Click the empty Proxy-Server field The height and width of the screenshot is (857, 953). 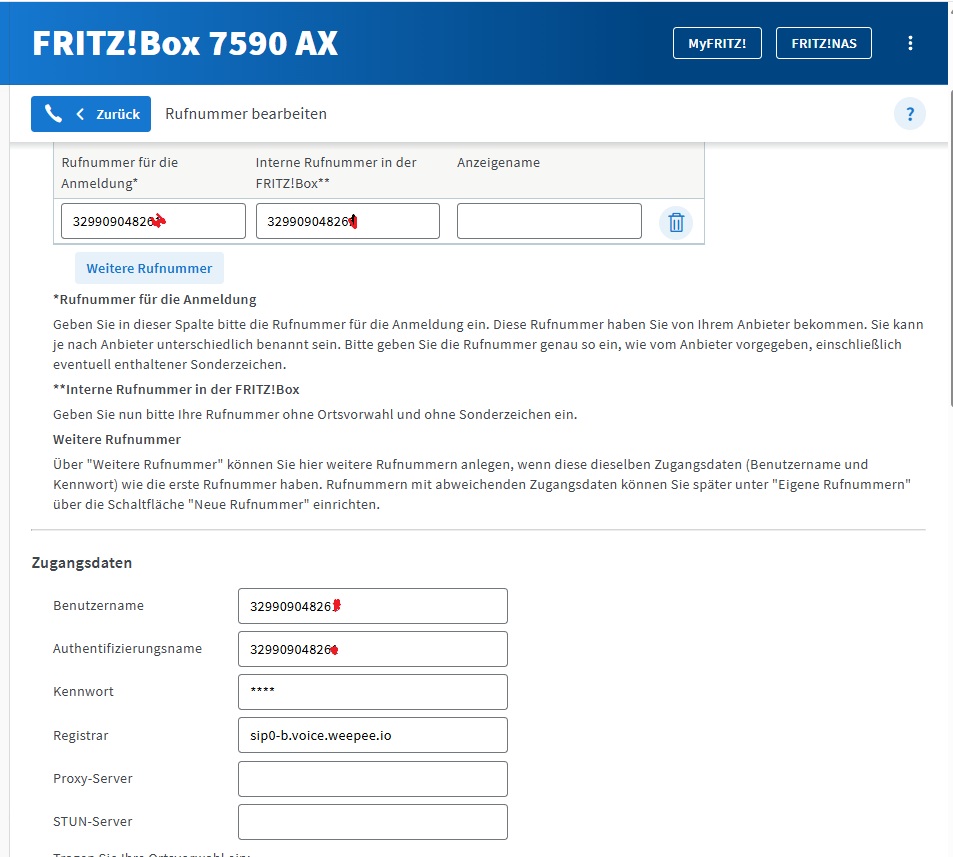click(373, 779)
